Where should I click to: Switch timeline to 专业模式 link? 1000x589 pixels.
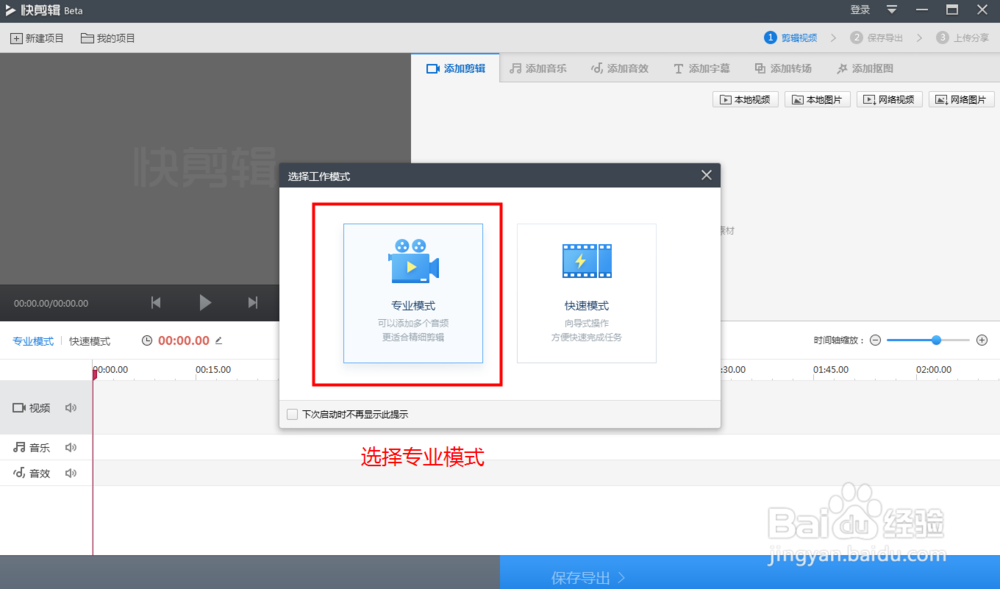(33, 341)
